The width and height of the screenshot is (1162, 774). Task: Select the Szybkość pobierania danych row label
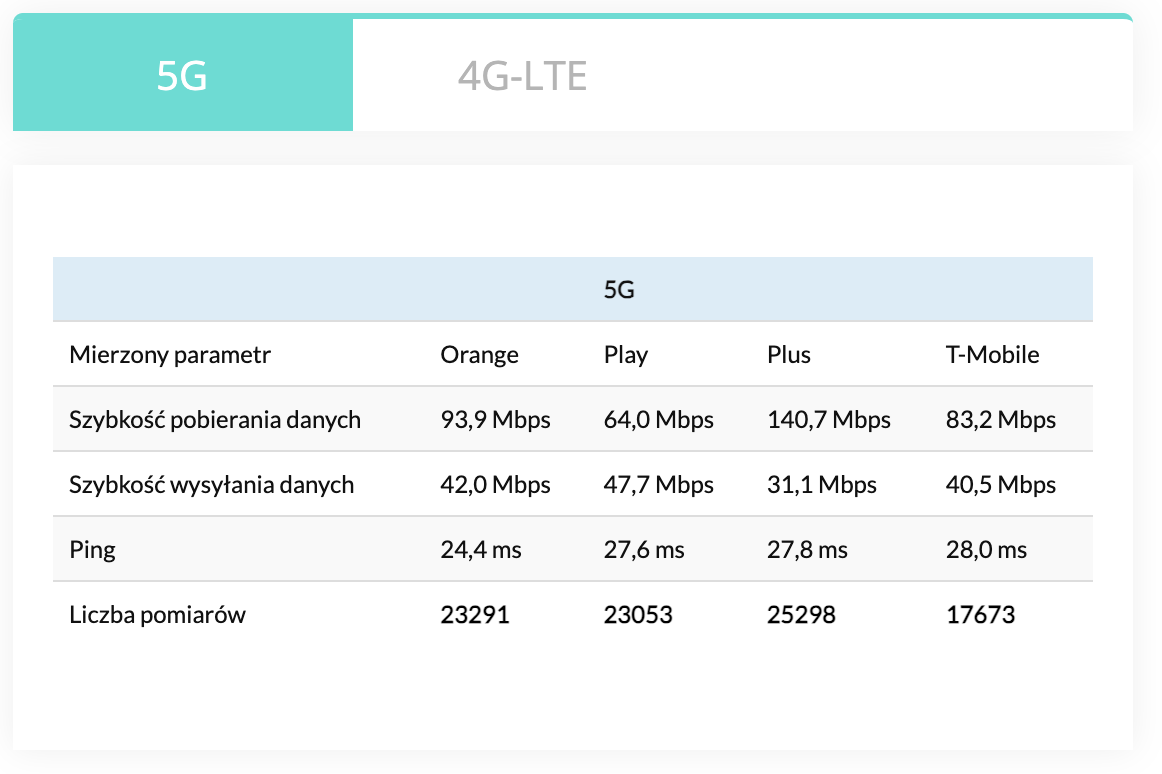pyautogui.click(x=215, y=420)
